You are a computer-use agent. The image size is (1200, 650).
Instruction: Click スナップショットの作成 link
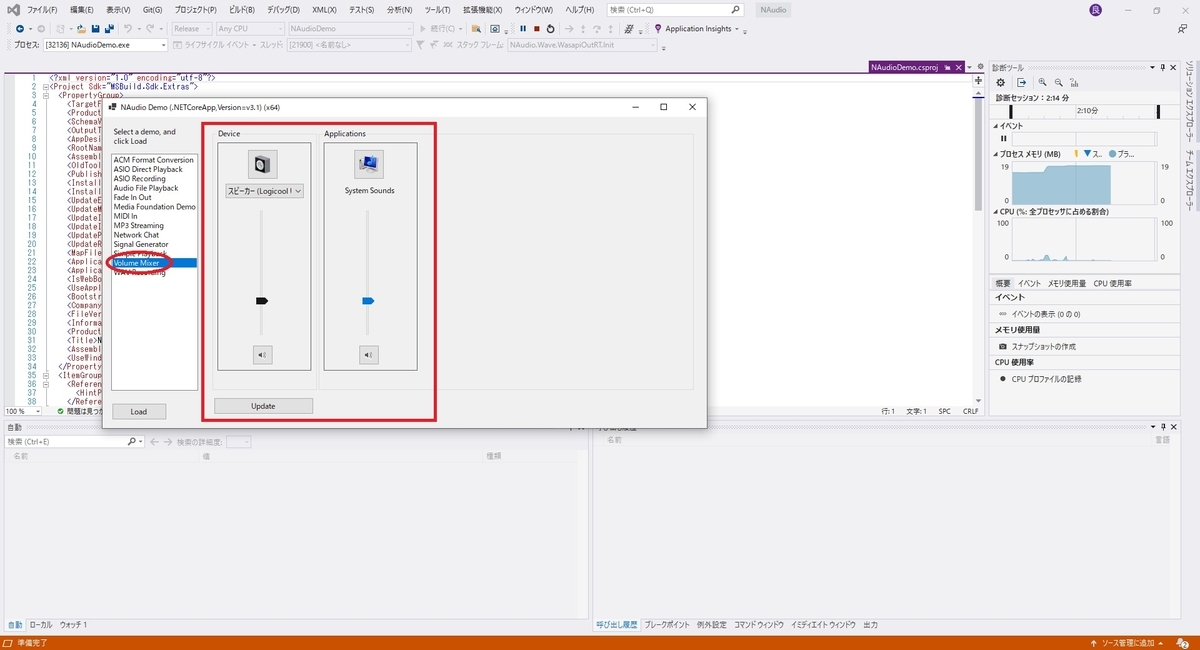(1043, 346)
